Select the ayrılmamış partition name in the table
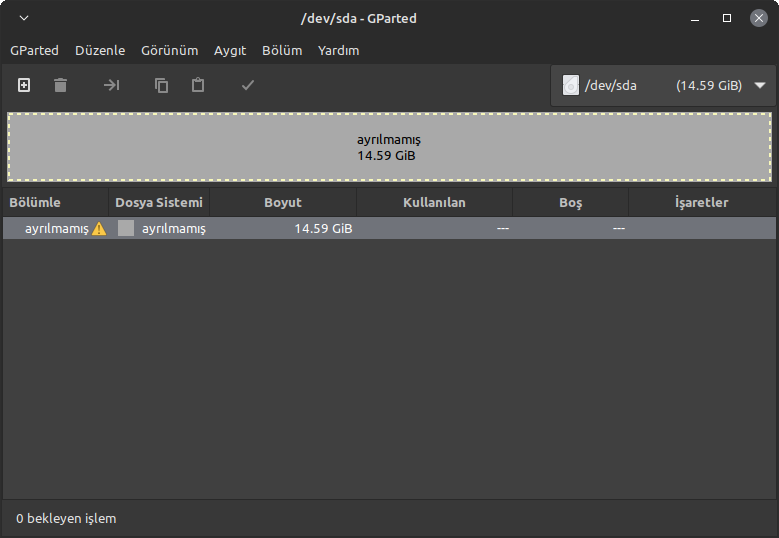Viewport: 779px width, 538px height. pyautogui.click(x=57, y=229)
